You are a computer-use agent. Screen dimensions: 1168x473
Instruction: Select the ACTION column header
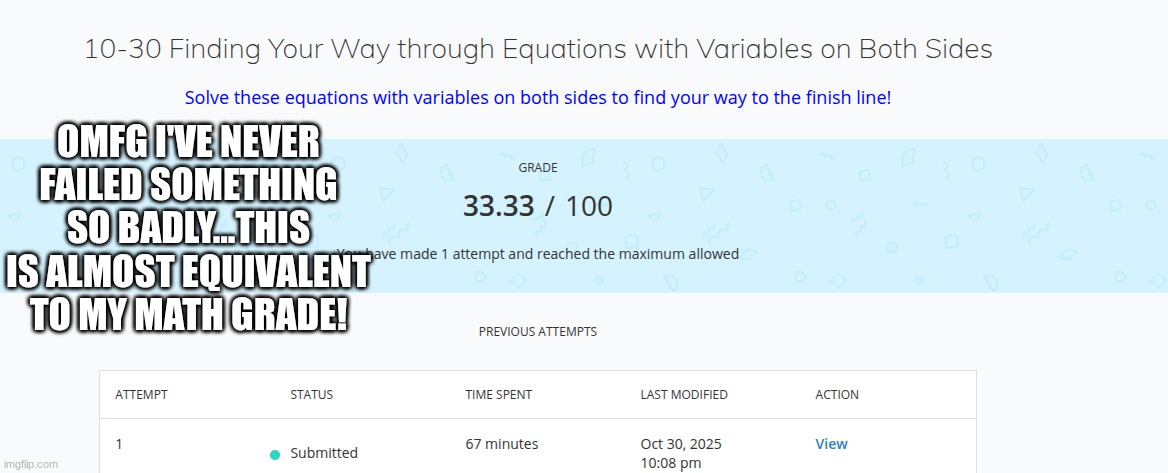(x=837, y=395)
